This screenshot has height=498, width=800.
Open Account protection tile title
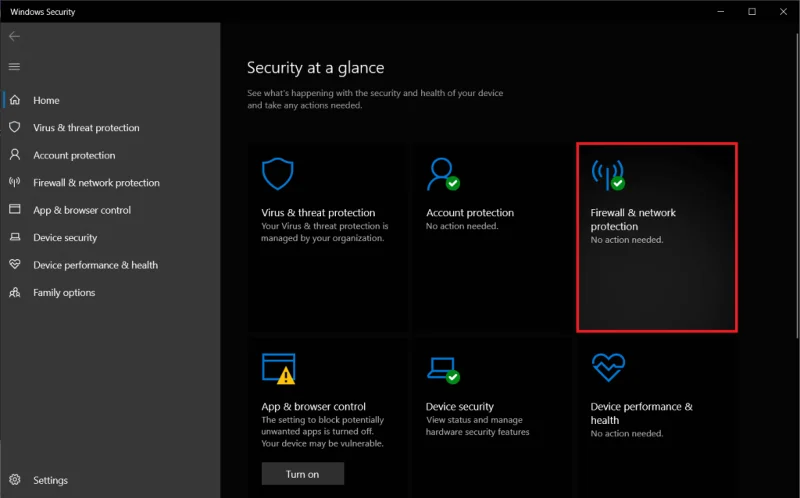point(470,213)
